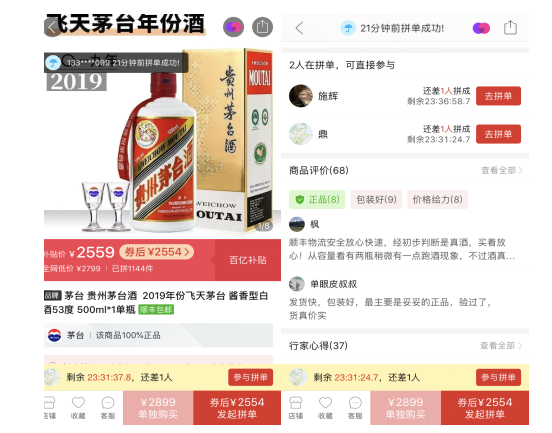Tap 参与拼单 in left yellow banner
Screen dimensions: 552x433
(251, 377)
